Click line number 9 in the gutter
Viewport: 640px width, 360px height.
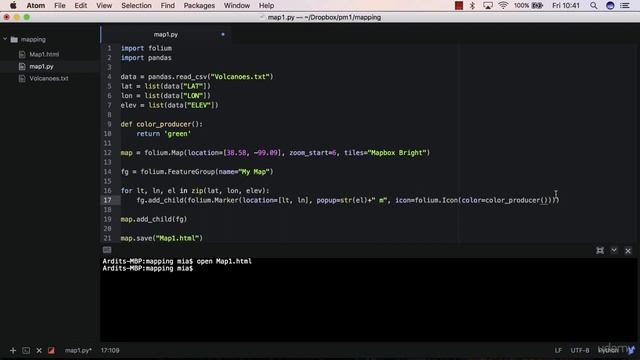point(109,124)
